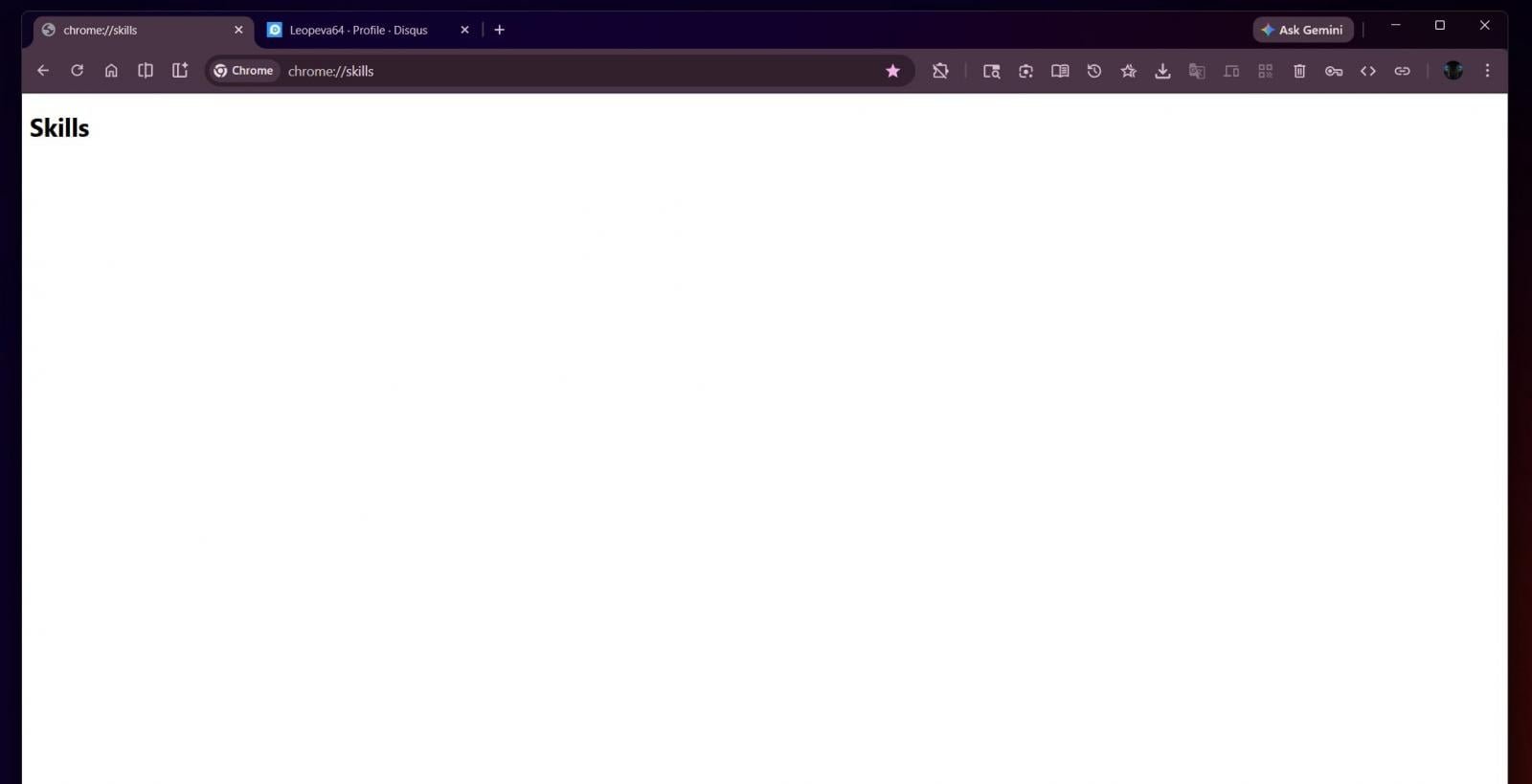Click the Skills page heading

point(59,128)
